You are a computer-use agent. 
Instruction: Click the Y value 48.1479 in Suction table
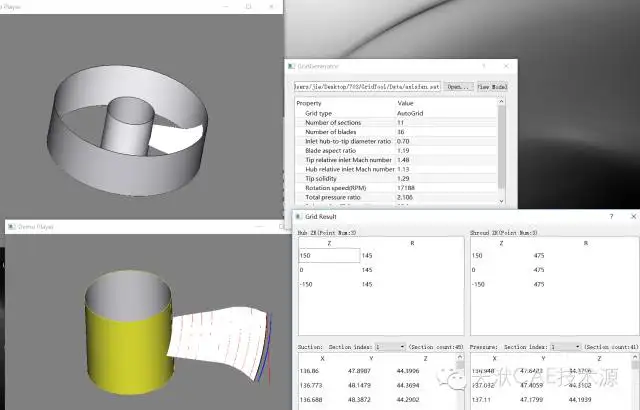coord(359,385)
